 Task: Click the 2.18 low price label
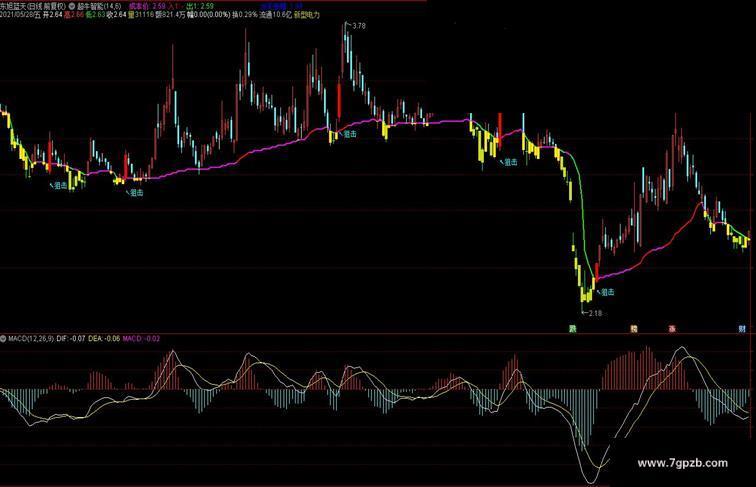coord(595,313)
